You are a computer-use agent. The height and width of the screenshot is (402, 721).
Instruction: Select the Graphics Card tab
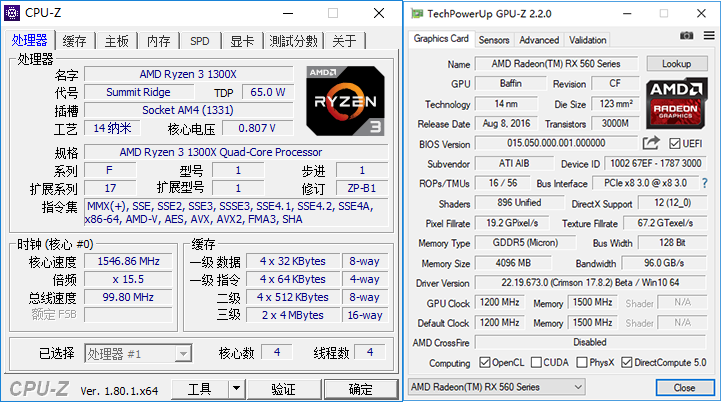point(441,39)
